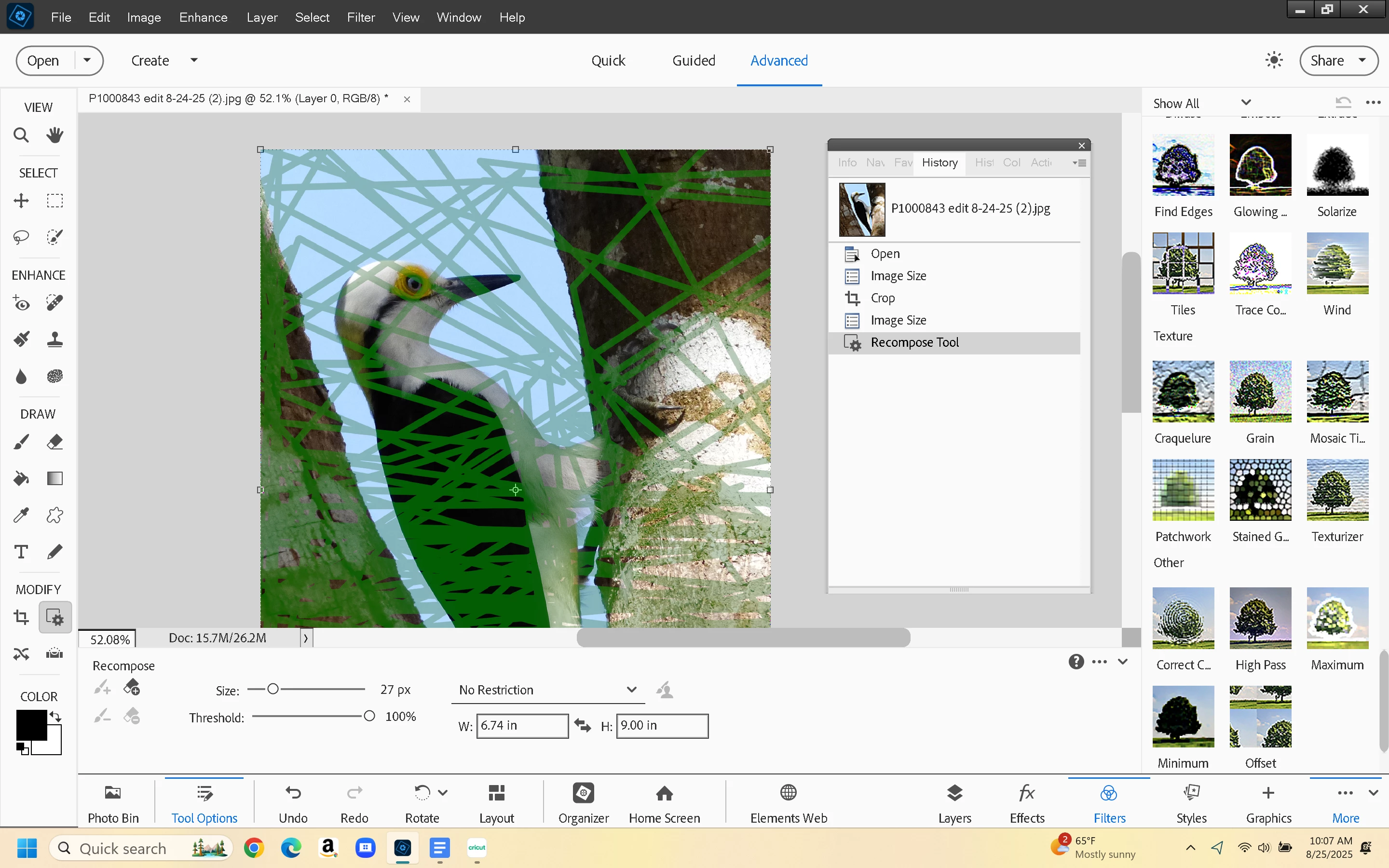
Task: Select the Crop tool
Action: pyautogui.click(x=21, y=617)
